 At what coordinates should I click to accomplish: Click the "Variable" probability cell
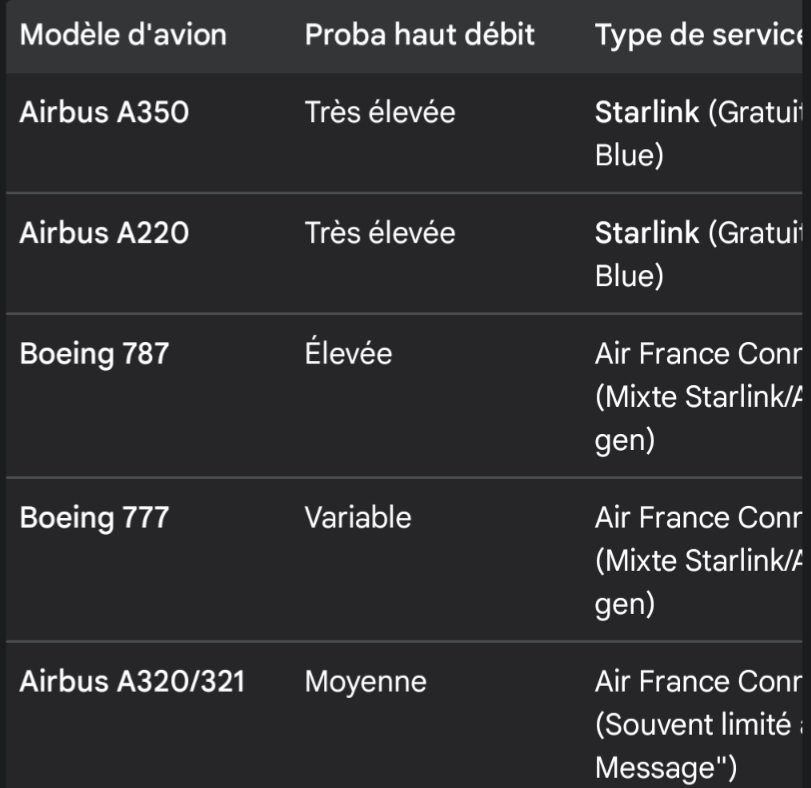[x=358, y=518]
